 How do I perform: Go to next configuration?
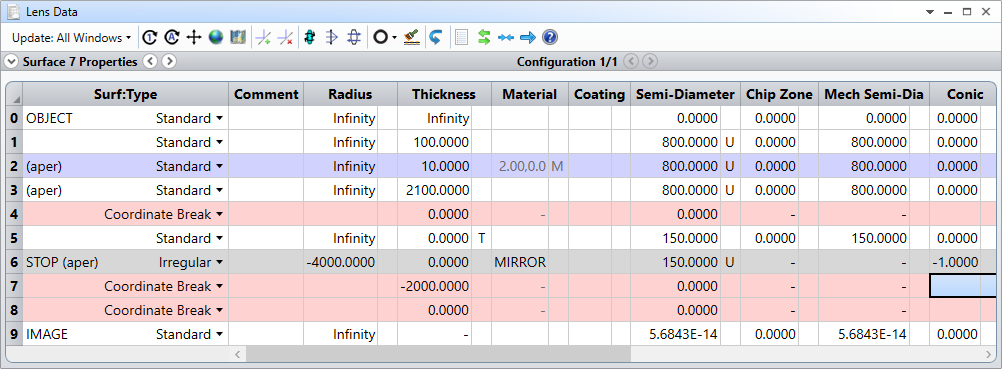coord(650,61)
